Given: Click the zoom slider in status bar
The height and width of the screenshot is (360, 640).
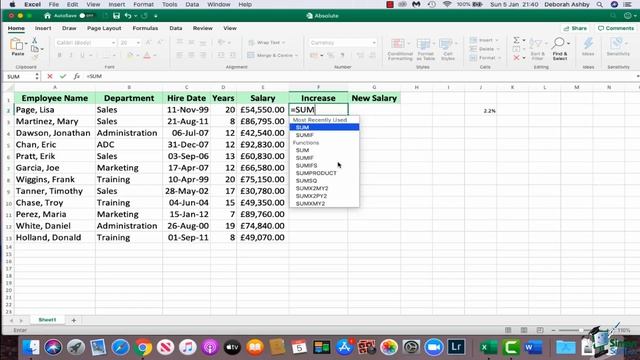Looking at the screenshot, I should tap(580, 330).
